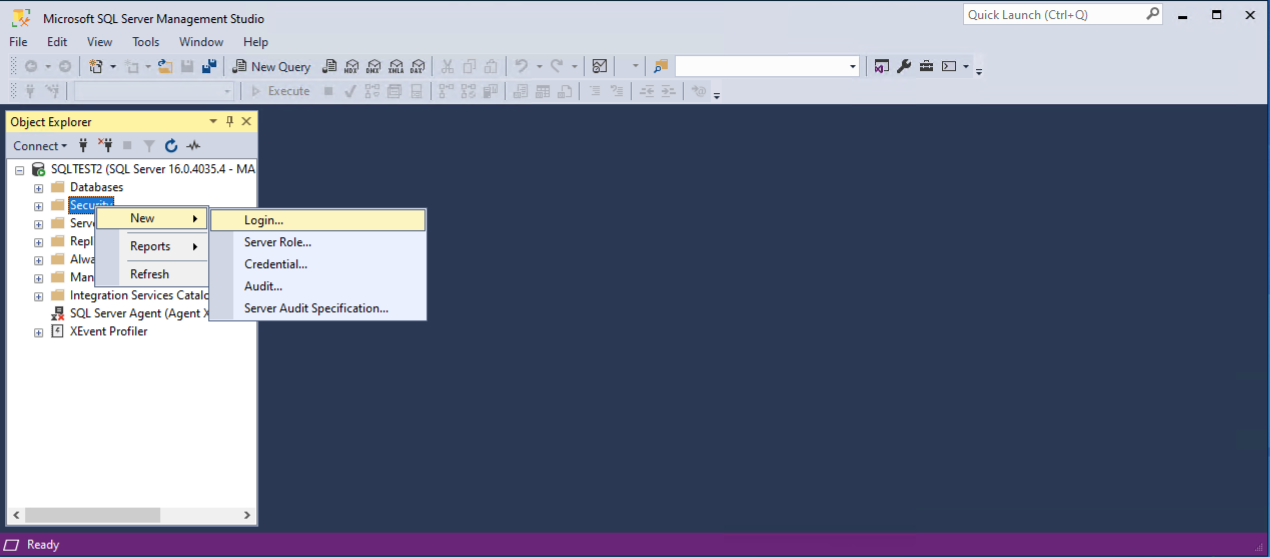Open a Database Engine Query from the toolbar
The image size is (1270, 557).
pos(329,66)
